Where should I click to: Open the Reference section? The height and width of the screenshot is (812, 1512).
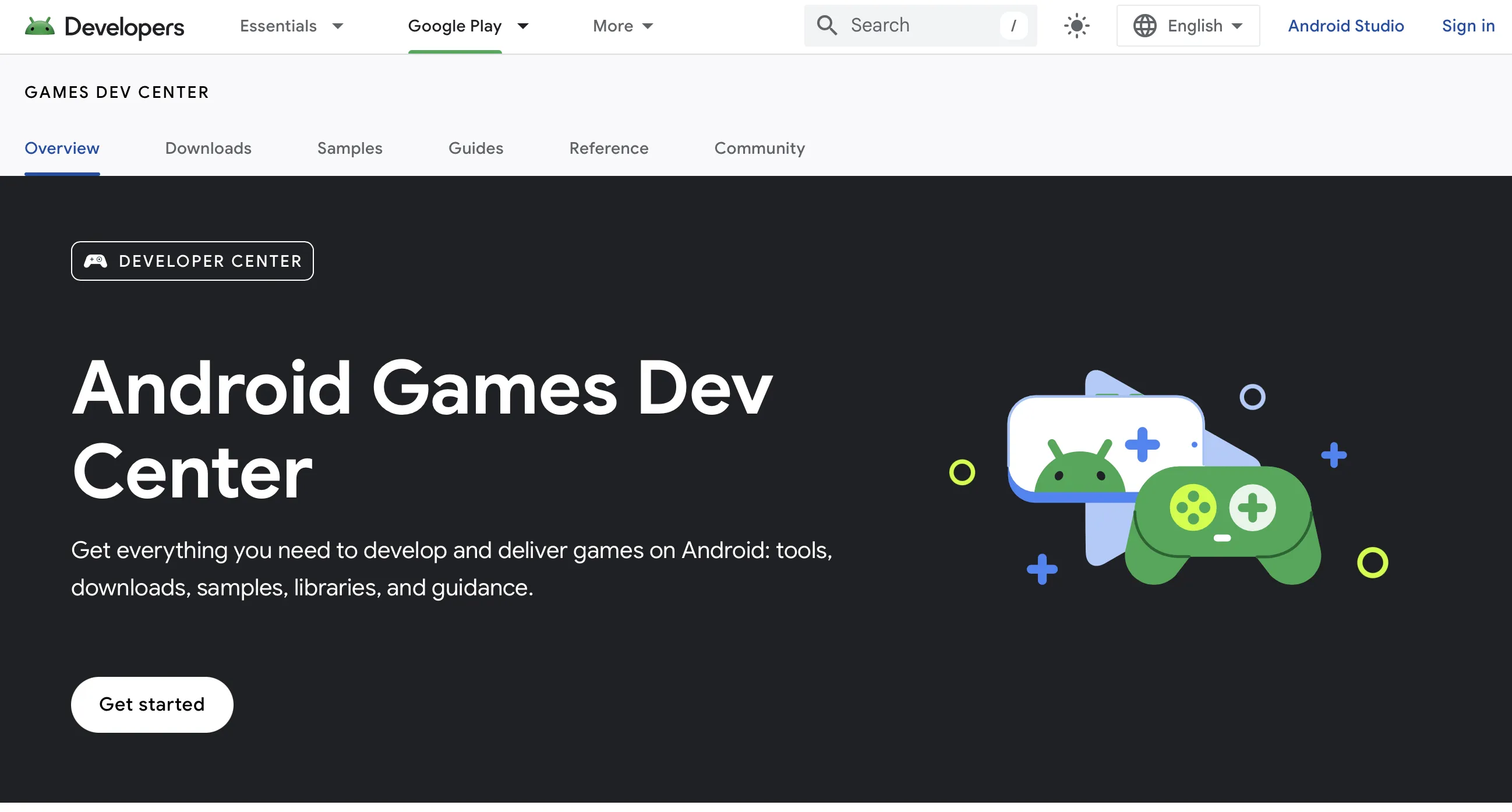(x=609, y=148)
